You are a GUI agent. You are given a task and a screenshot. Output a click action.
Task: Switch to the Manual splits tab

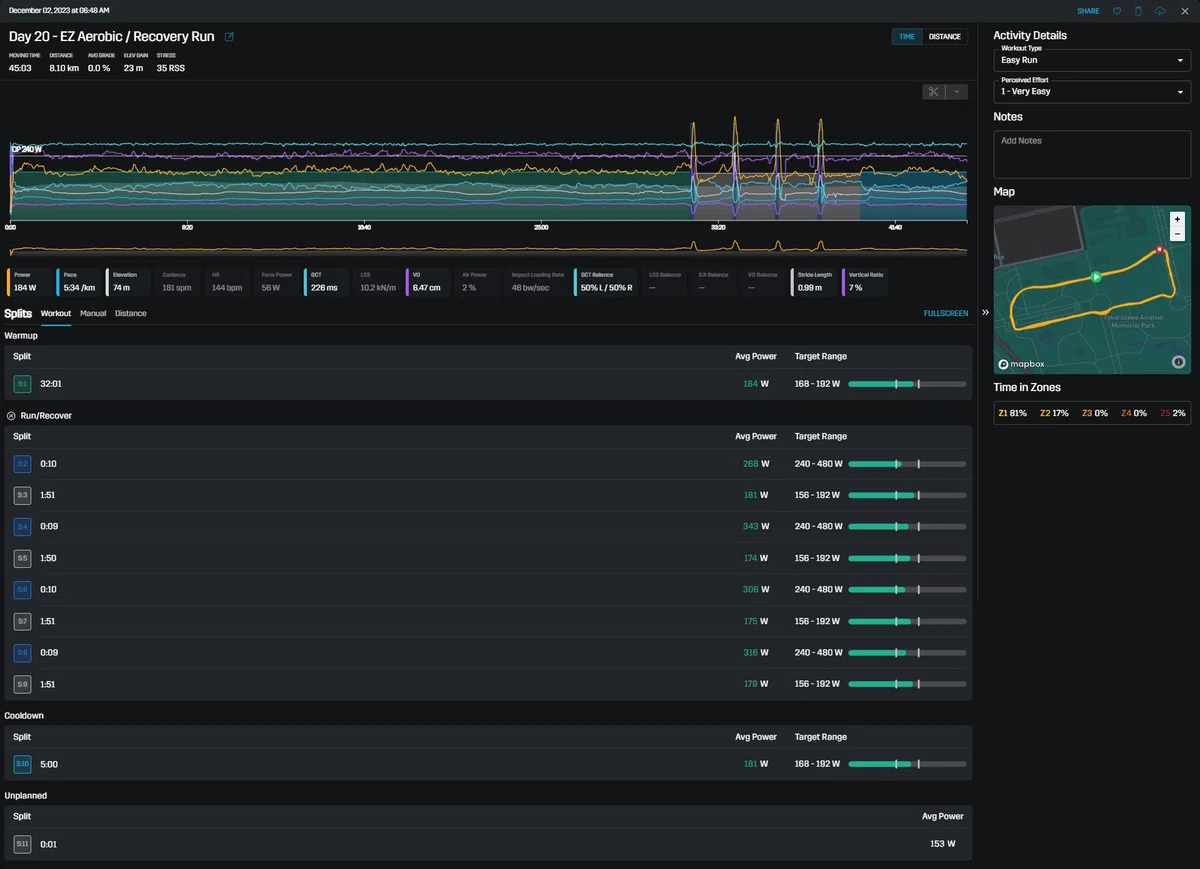click(93, 313)
